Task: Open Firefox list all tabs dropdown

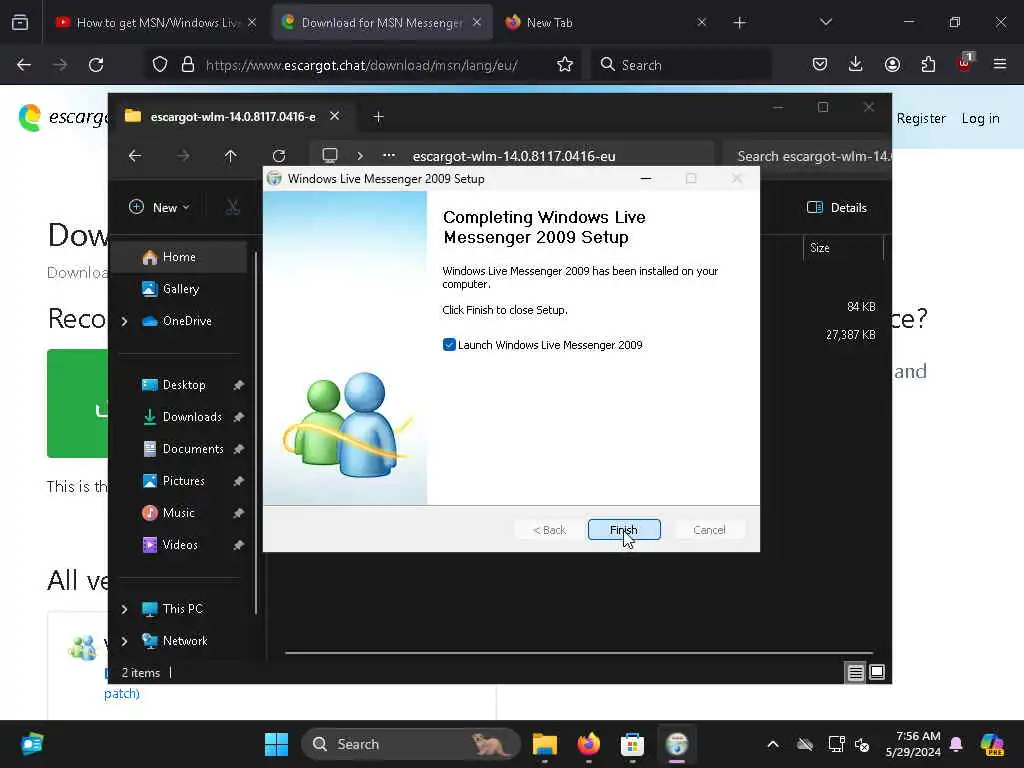Action: pyautogui.click(x=825, y=22)
